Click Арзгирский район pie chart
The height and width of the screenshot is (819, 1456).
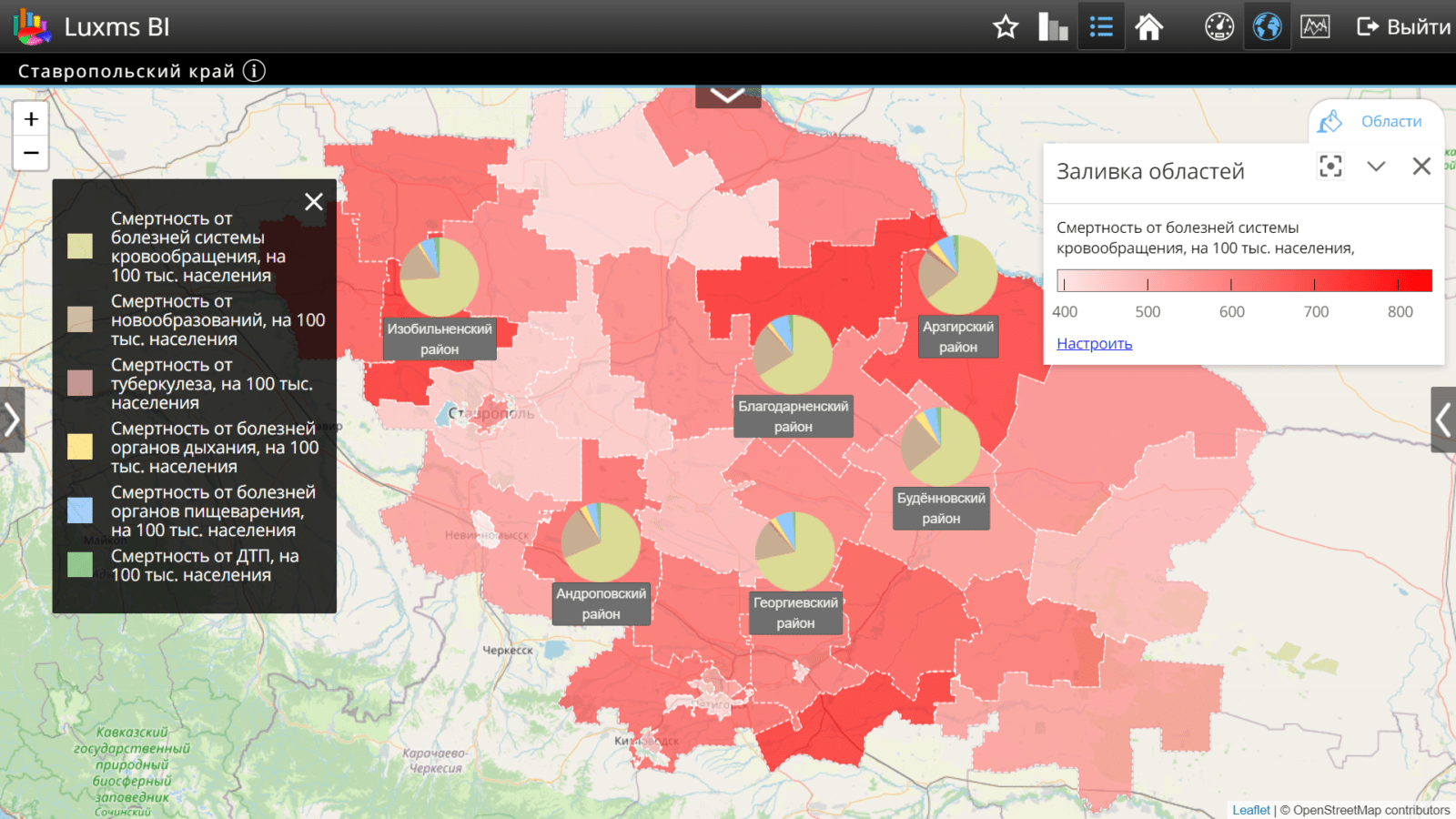tap(958, 275)
